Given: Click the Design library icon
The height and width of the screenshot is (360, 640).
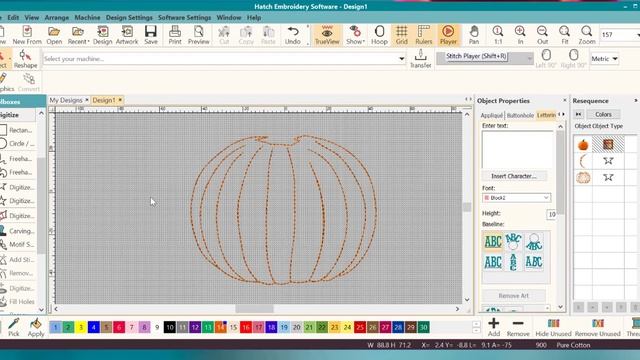Looking at the screenshot, I should point(102,35).
